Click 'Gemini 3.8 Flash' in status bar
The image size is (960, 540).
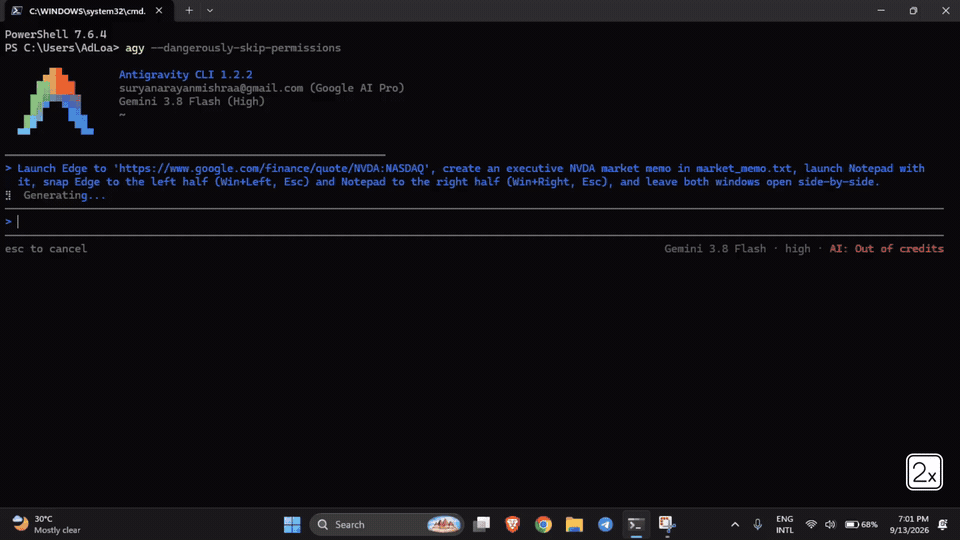pyautogui.click(x=715, y=249)
